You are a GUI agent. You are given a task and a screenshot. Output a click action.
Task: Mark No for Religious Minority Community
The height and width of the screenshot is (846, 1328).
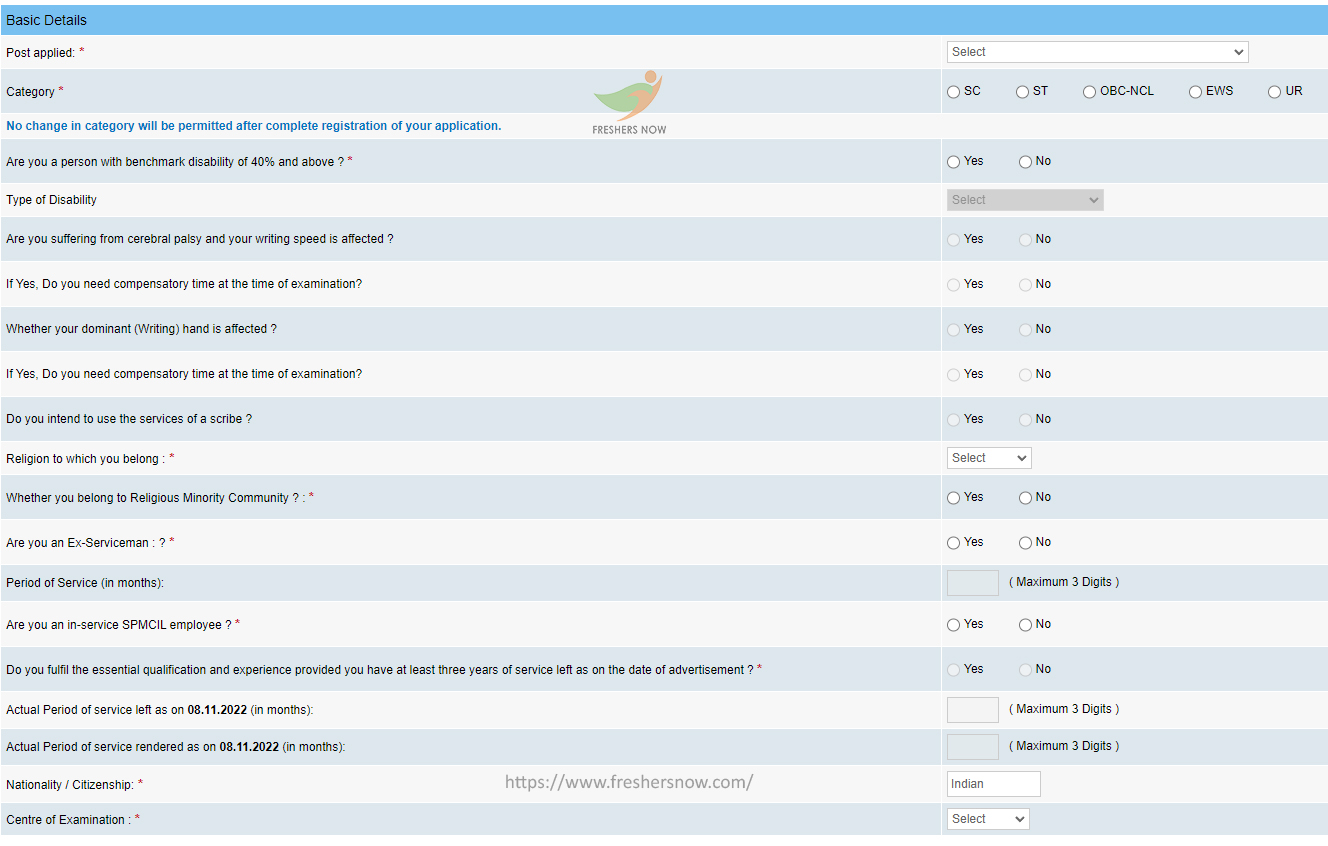click(1025, 498)
